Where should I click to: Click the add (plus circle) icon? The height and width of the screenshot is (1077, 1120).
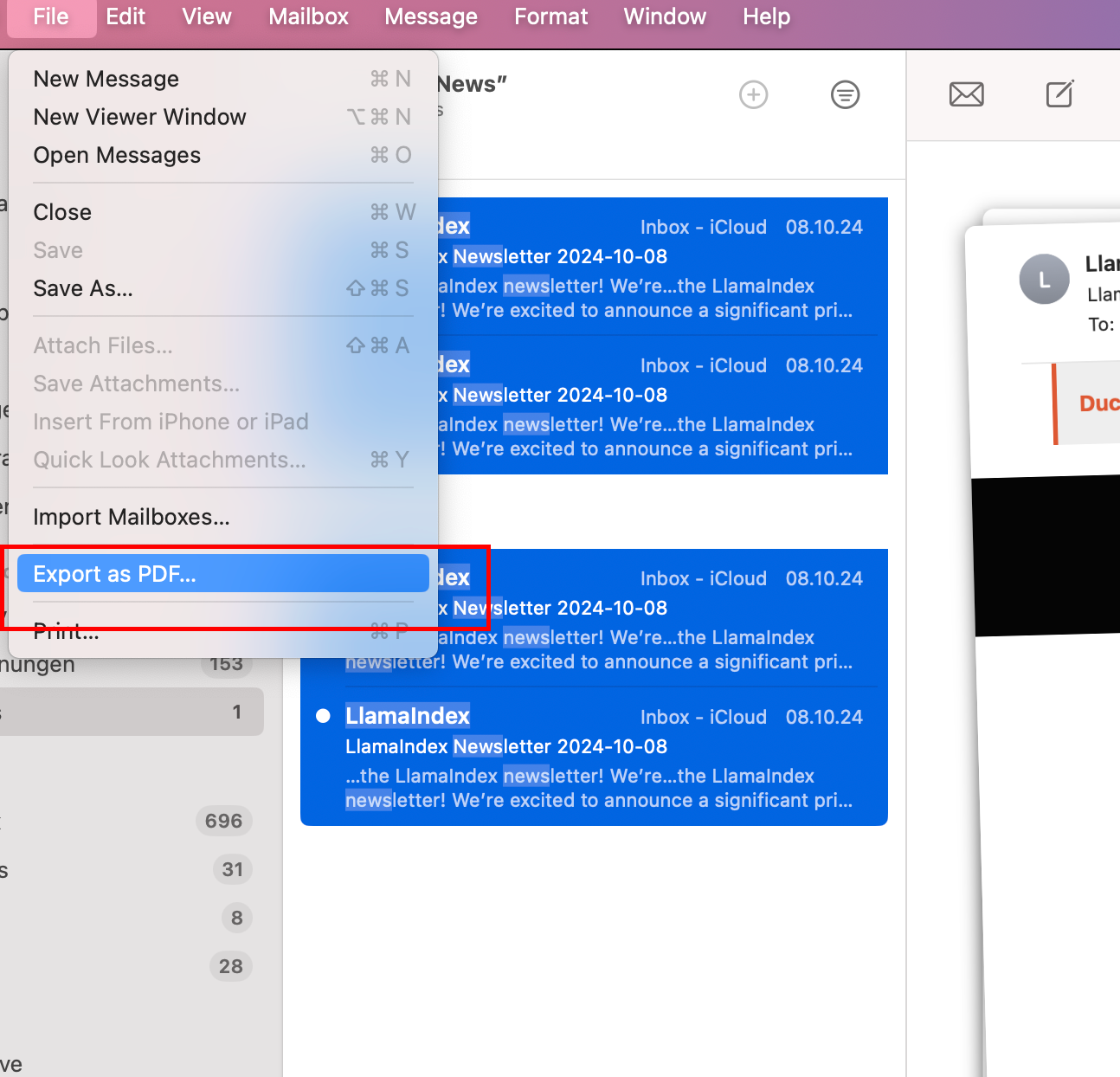[x=754, y=94]
